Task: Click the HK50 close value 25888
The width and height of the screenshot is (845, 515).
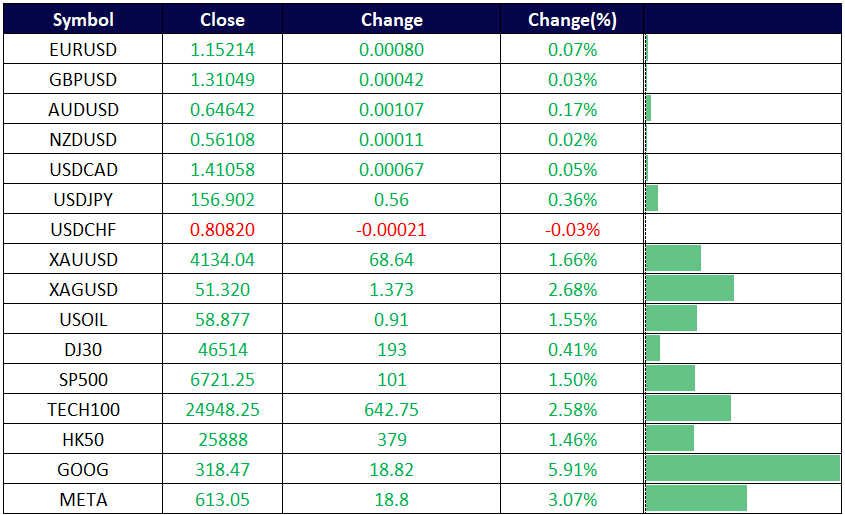Action: (x=222, y=440)
